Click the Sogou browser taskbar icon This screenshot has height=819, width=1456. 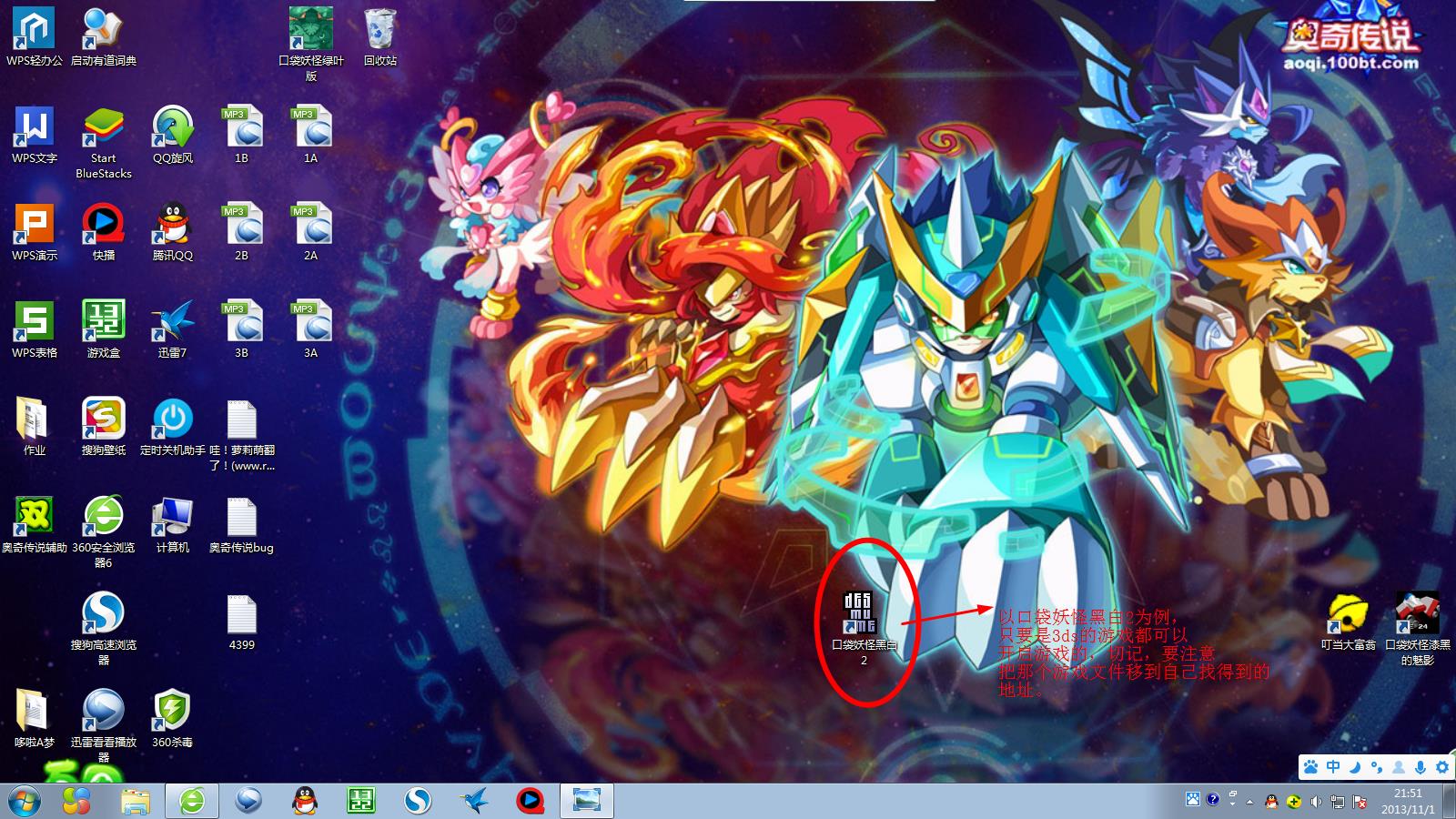(x=418, y=801)
